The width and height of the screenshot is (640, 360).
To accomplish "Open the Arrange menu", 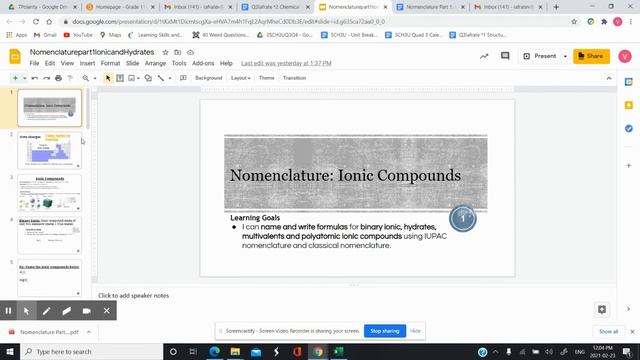I will [155, 63].
